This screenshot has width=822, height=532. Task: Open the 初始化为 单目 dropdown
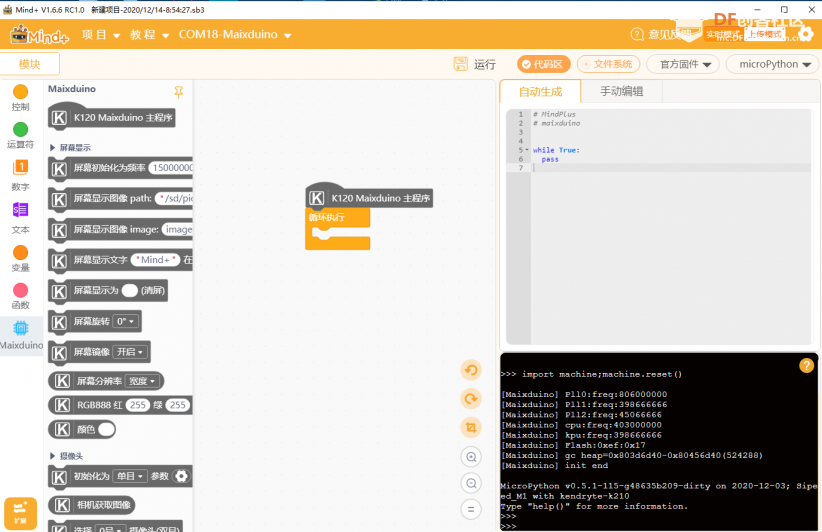(x=130, y=476)
